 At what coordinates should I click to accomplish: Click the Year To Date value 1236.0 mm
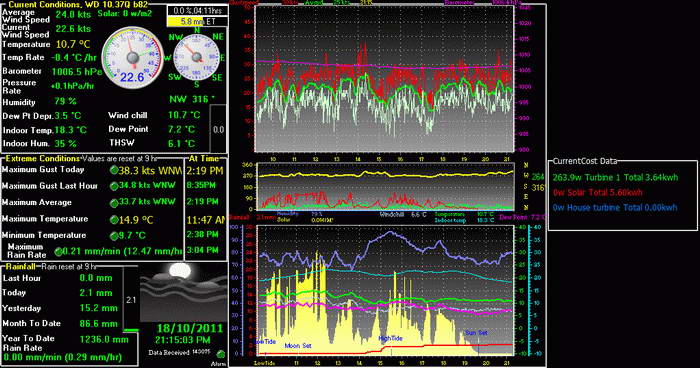104,339
